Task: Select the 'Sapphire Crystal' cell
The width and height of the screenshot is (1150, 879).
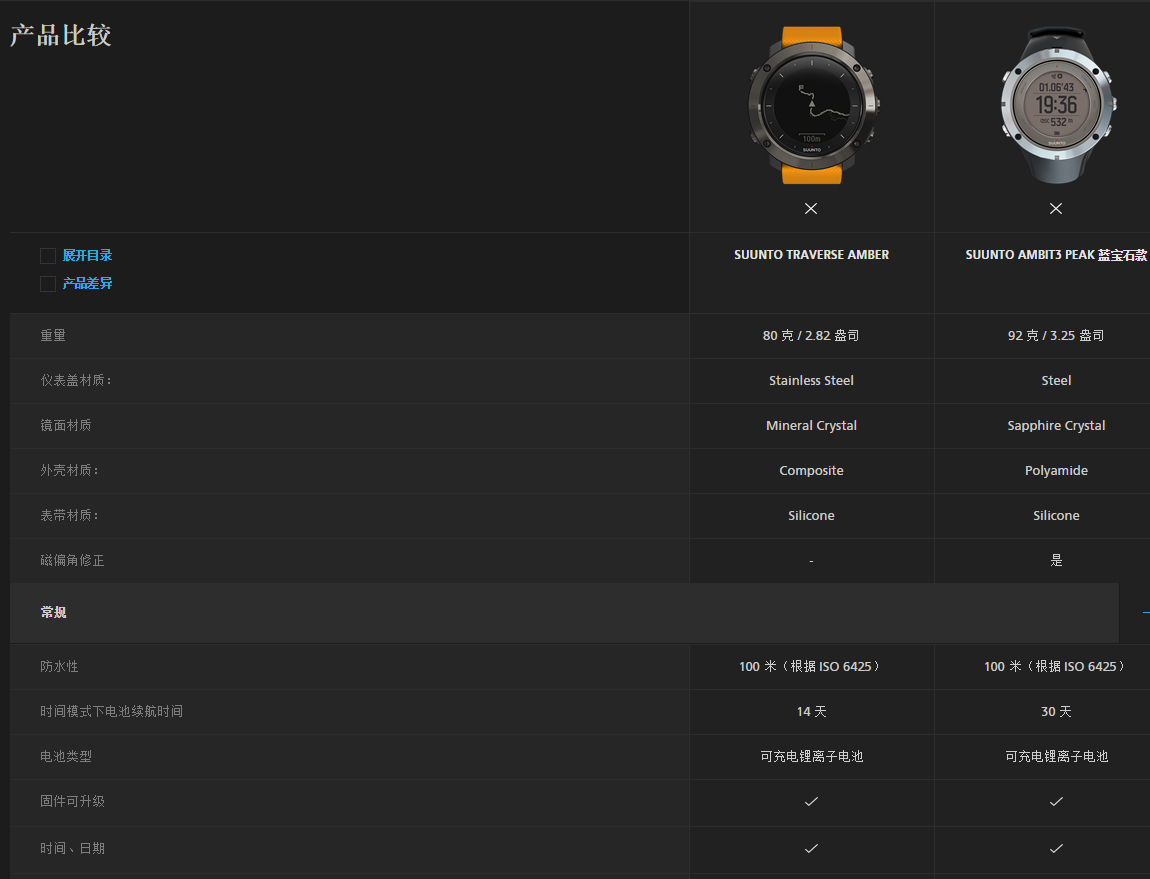Action: point(1056,426)
